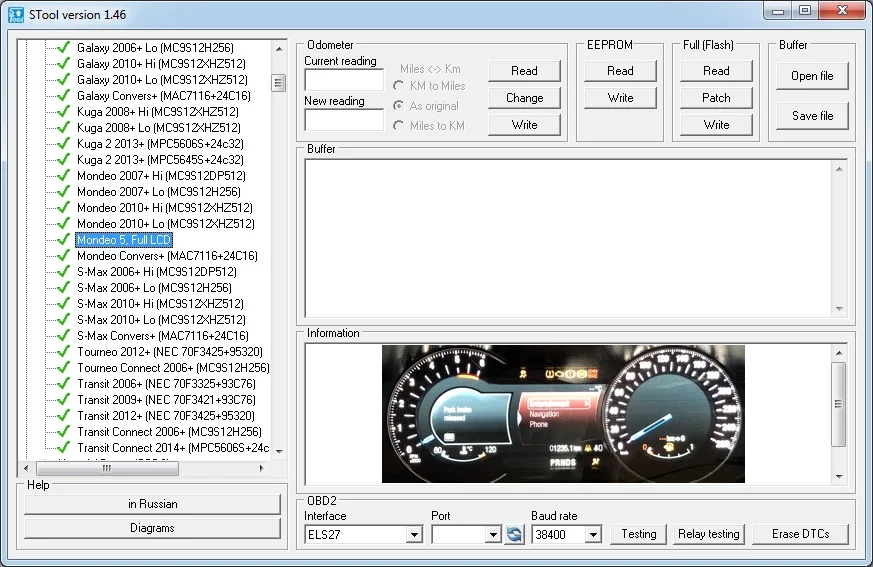Click Odometer Read button
This screenshot has height=567, width=873.
(x=524, y=71)
